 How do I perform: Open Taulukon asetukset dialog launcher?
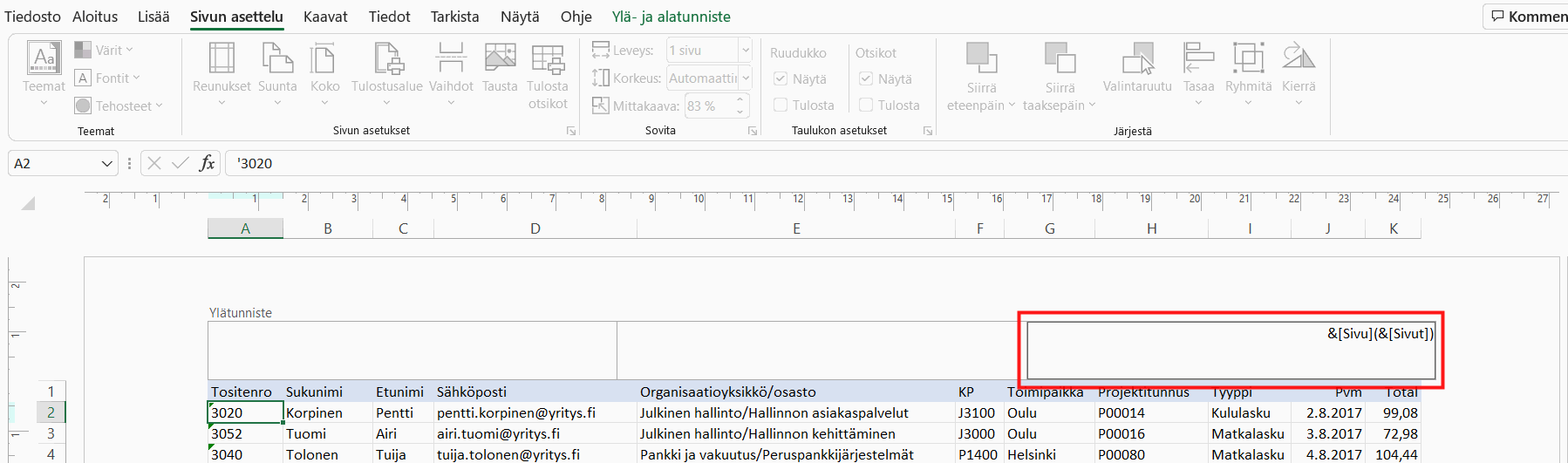928,131
